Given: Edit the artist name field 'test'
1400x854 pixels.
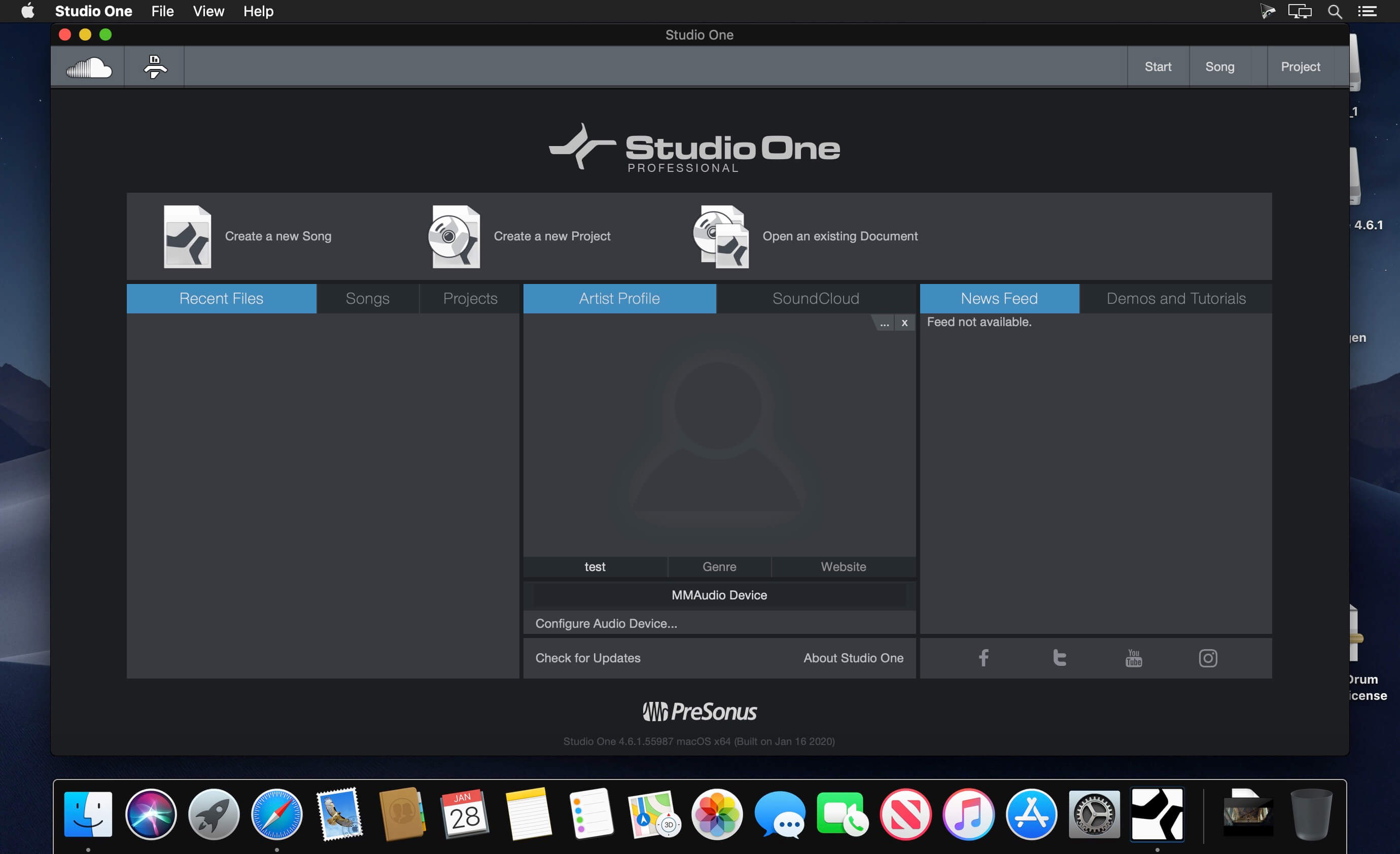Looking at the screenshot, I should (595, 567).
